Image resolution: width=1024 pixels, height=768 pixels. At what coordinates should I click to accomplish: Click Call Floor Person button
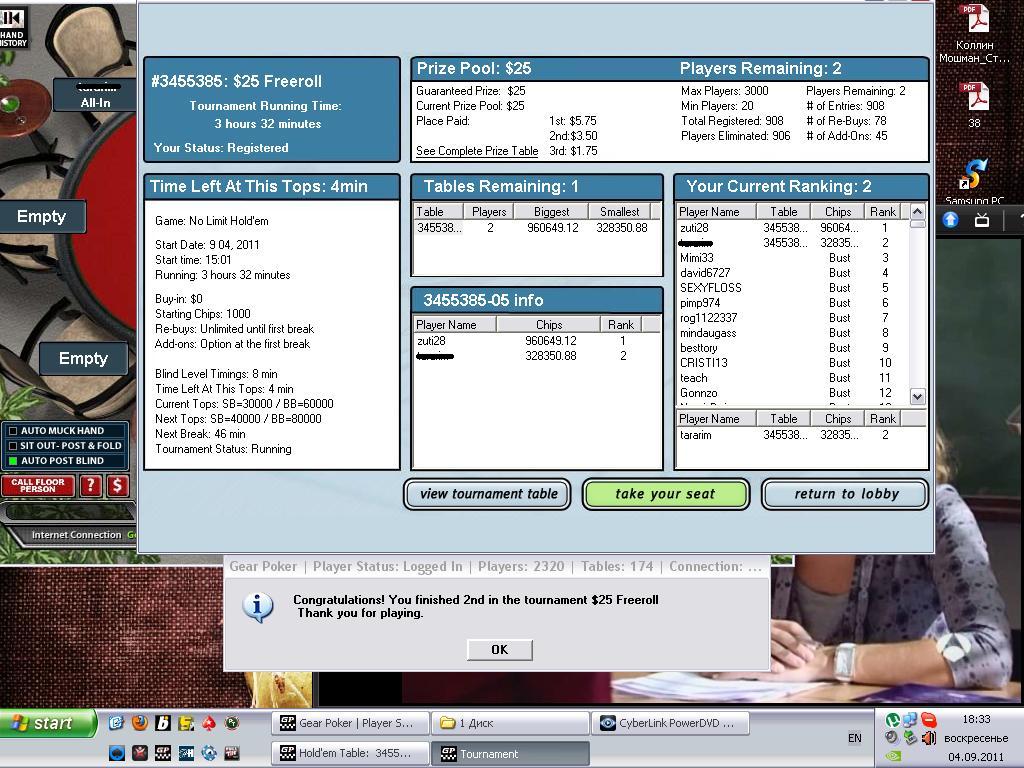(38, 485)
